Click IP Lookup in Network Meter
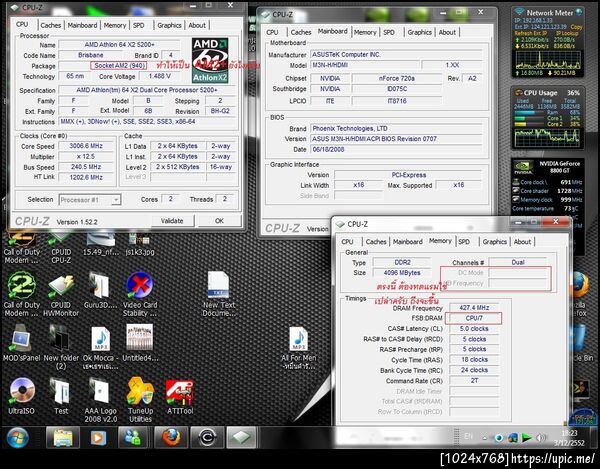 [x=567, y=33]
